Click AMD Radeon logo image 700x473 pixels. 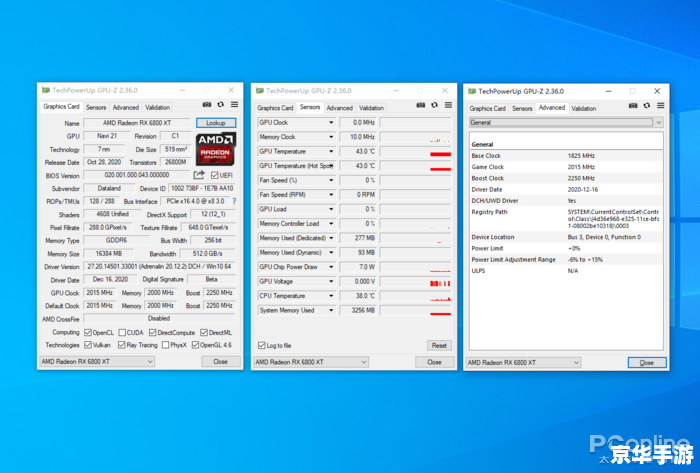tap(216, 149)
